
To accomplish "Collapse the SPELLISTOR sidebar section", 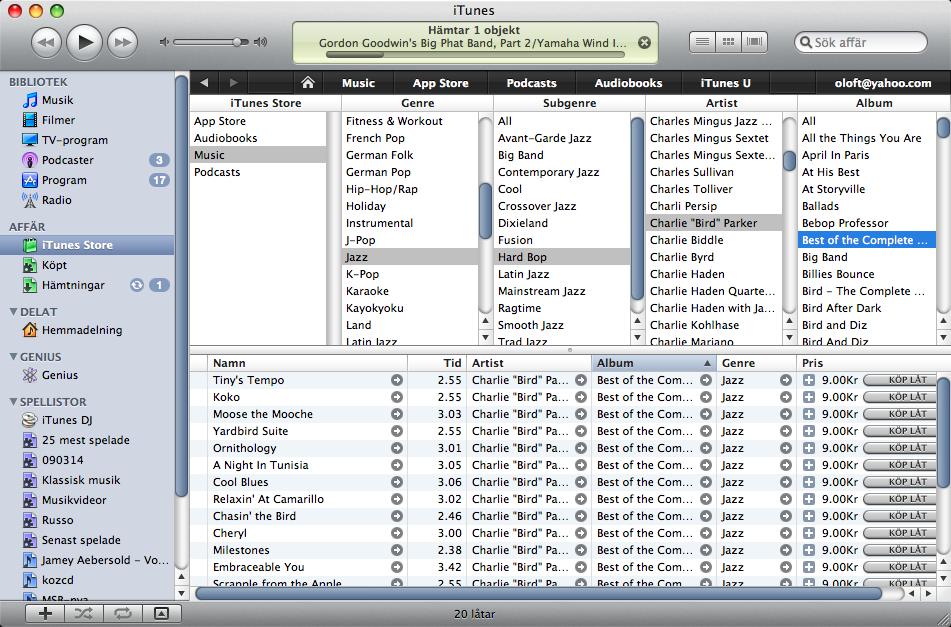I will (13, 401).
